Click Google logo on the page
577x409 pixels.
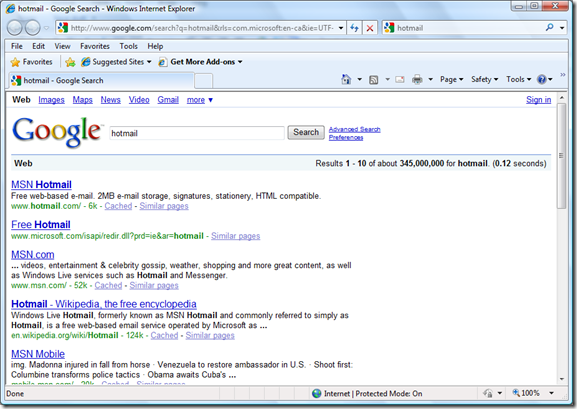[56, 132]
